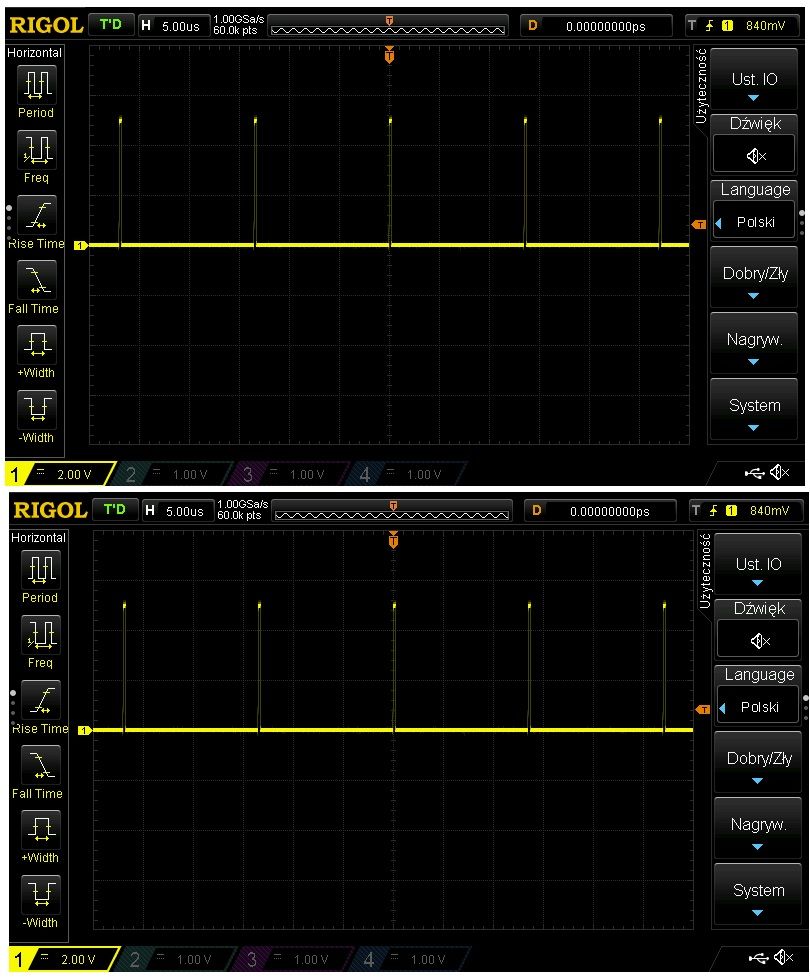Select the Rise Time icon in the top screenshot
810x978 pixels.
tap(36, 215)
